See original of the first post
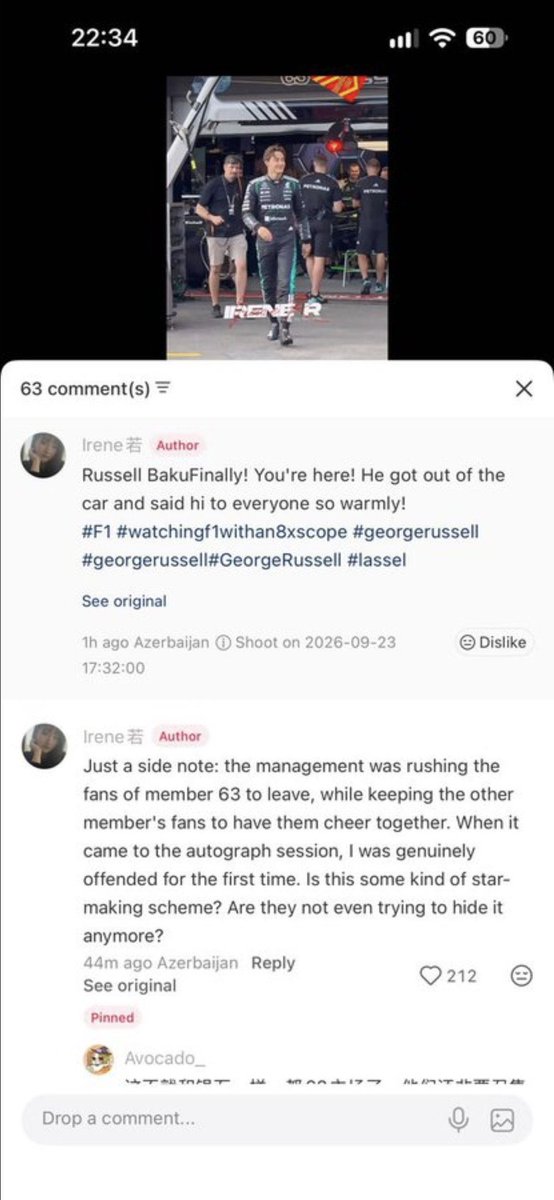554x1200 pixels. [124, 601]
